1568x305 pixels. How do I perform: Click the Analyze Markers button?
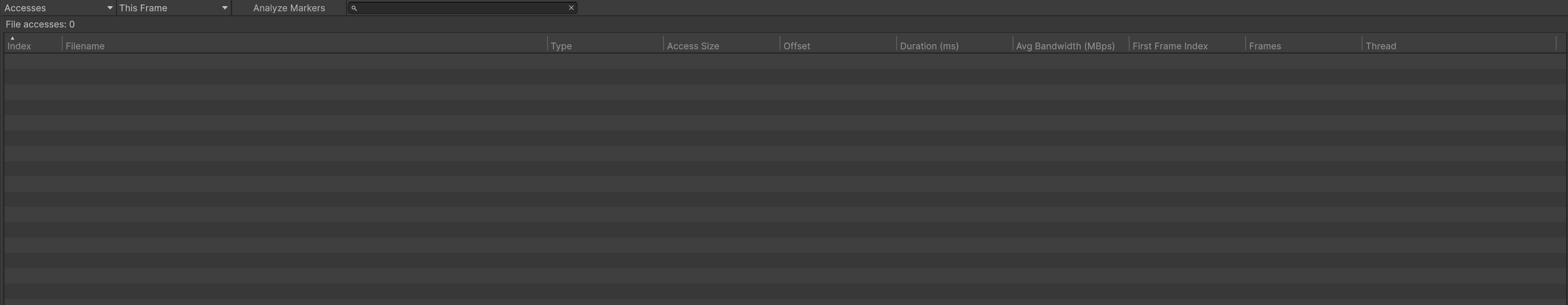click(289, 8)
